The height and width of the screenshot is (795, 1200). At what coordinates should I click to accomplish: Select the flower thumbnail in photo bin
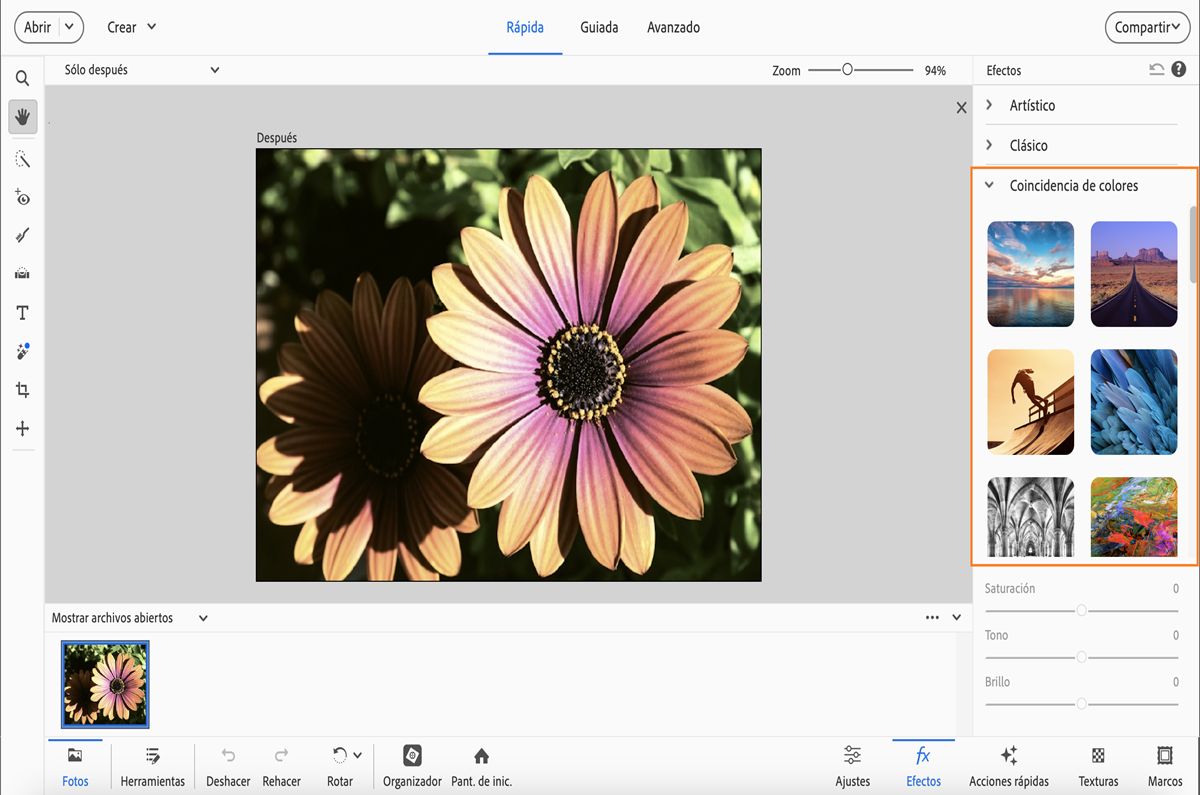click(105, 684)
